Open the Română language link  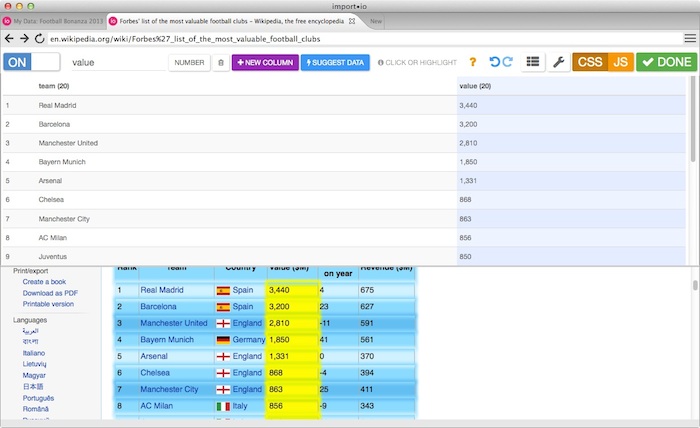point(36,409)
